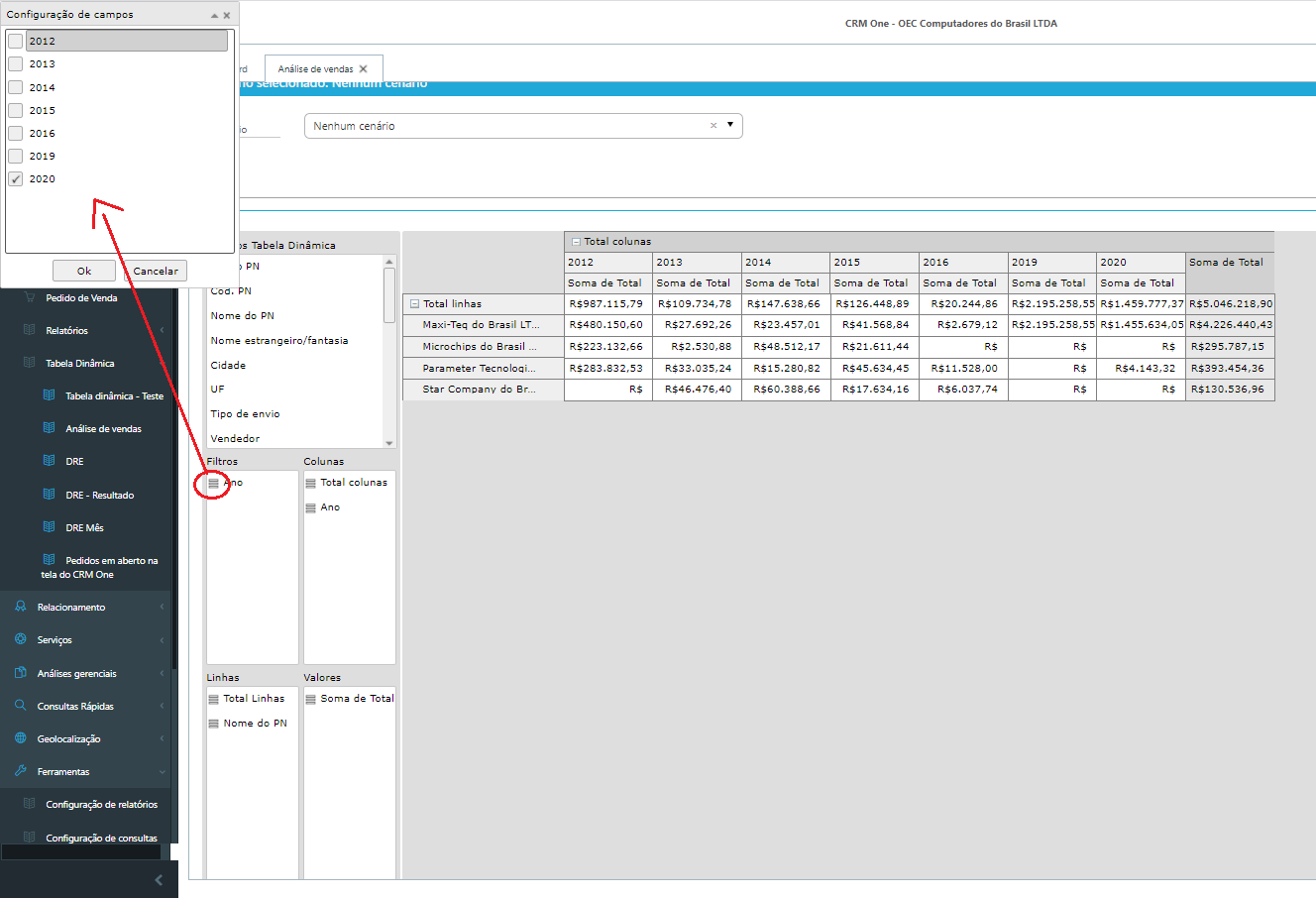The width and height of the screenshot is (1316, 898).
Task: Collapse the Total linhas row group
Action: (x=414, y=304)
